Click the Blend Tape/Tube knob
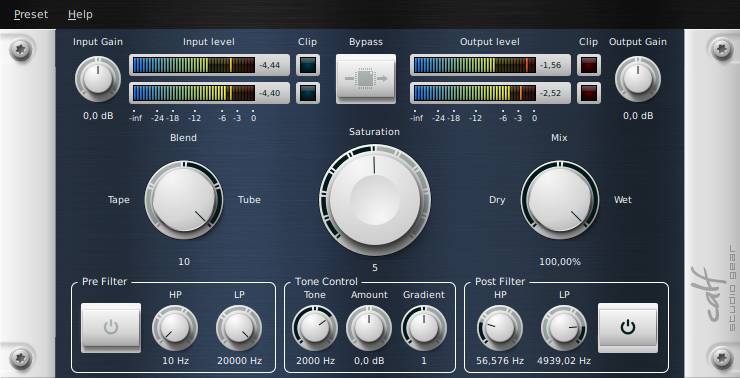The image size is (740, 378). [x=184, y=200]
